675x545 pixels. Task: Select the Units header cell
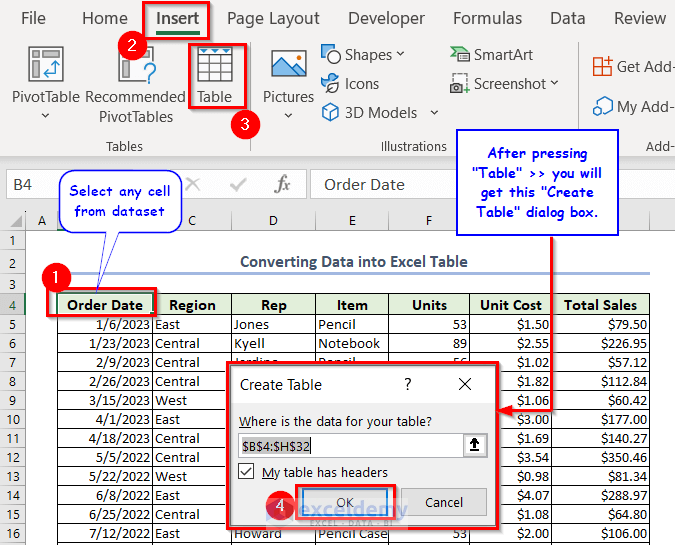click(429, 305)
